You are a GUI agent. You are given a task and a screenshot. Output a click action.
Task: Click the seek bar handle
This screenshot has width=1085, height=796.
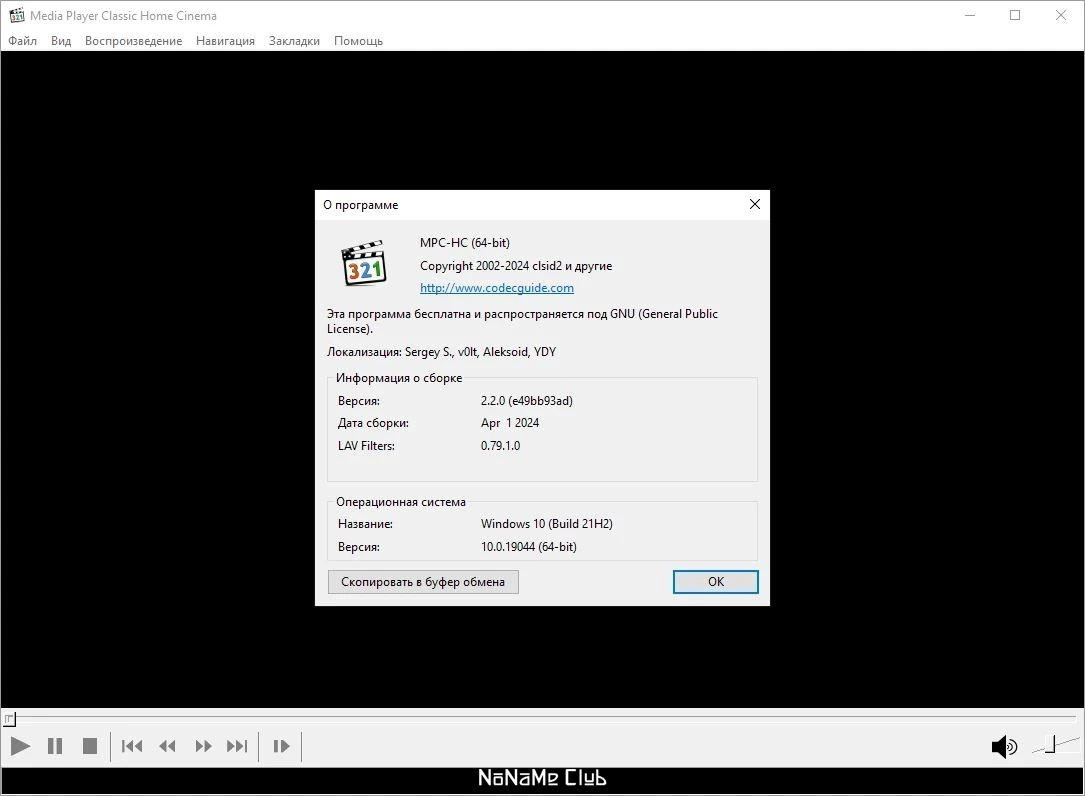(x=9, y=719)
